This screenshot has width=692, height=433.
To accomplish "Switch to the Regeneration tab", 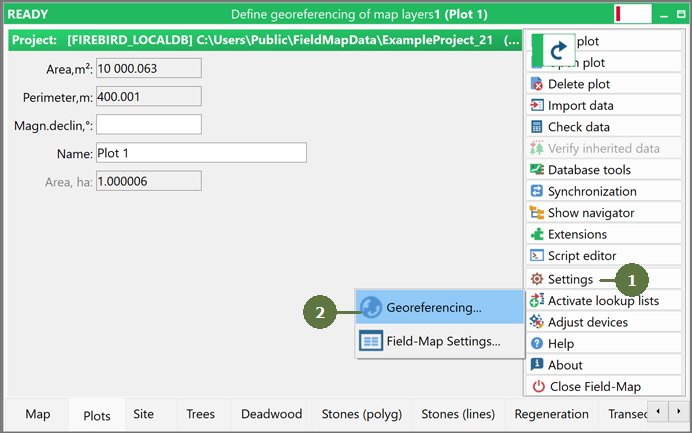I will click(551, 414).
